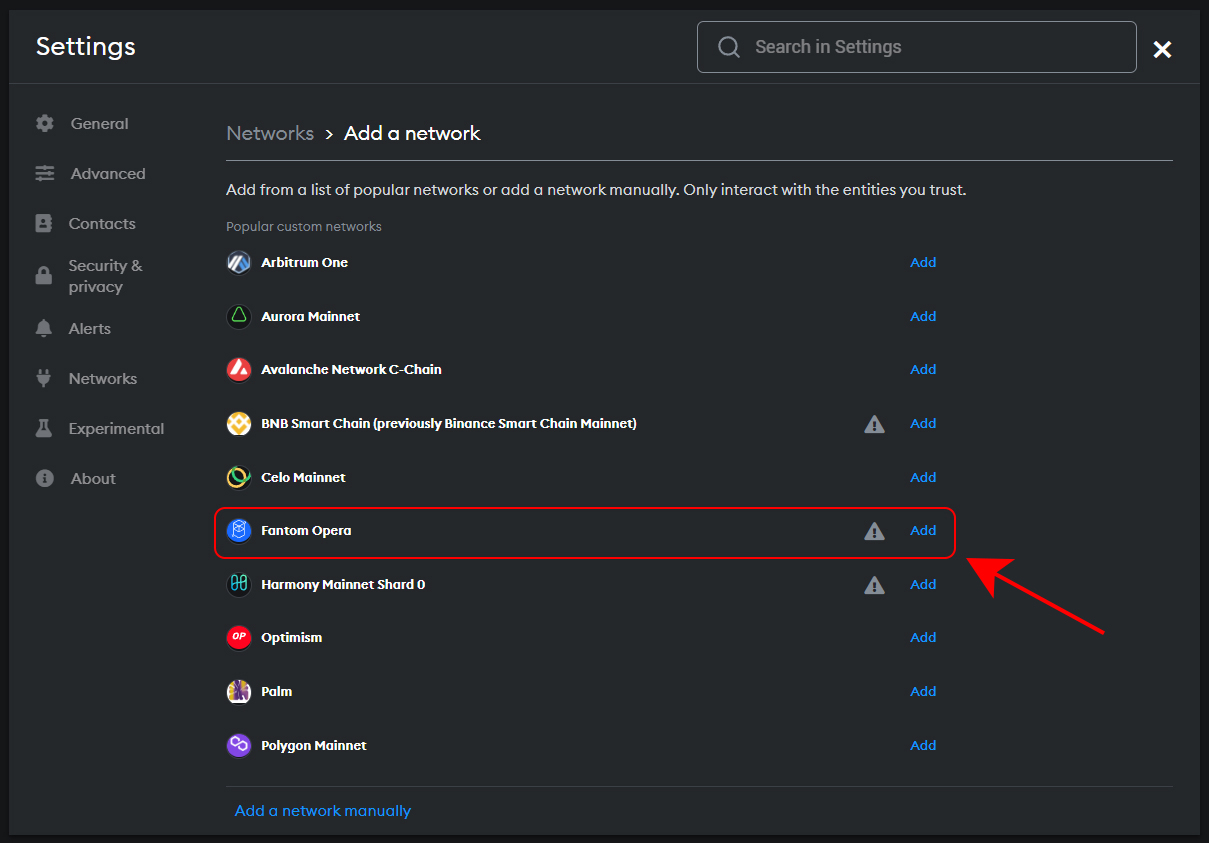Click the 'Polygon Mainnet' network name

point(314,746)
